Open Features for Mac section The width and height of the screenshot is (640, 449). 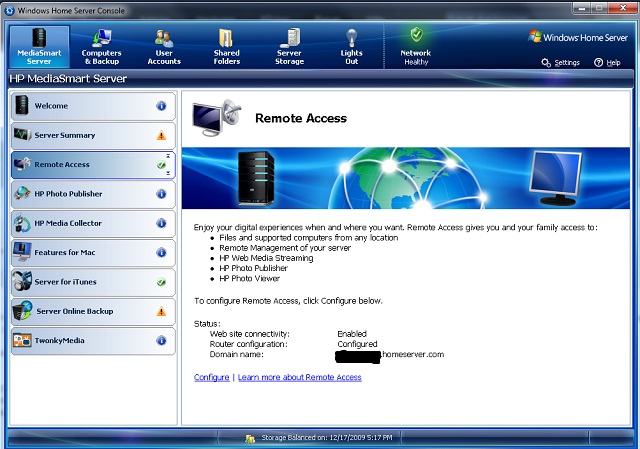[93, 253]
